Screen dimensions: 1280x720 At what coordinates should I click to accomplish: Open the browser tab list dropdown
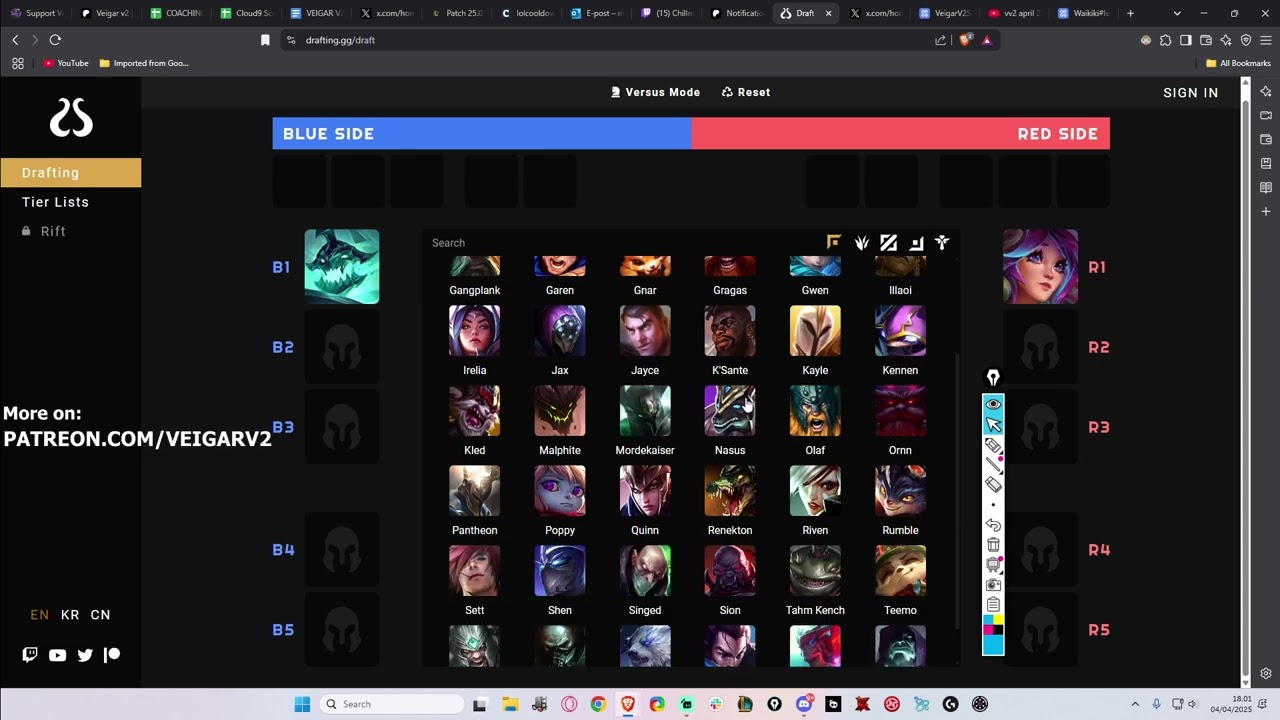(x=1177, y=13)
